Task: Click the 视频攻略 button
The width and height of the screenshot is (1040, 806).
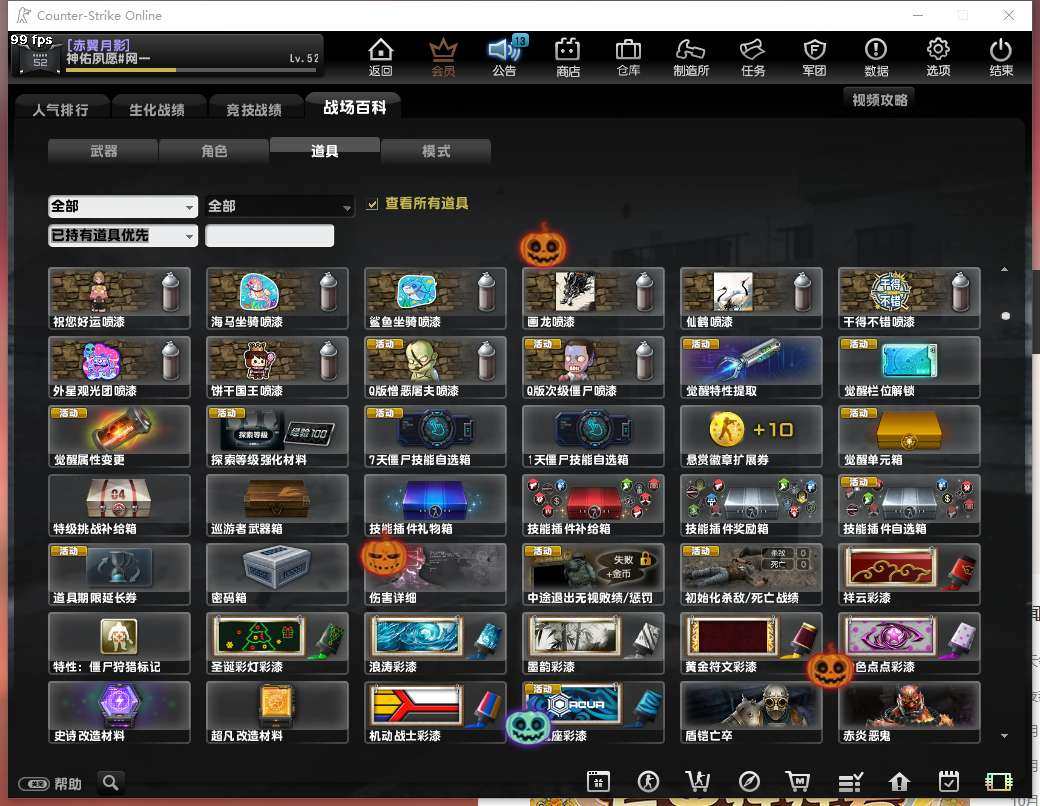Action: (879, 100)
